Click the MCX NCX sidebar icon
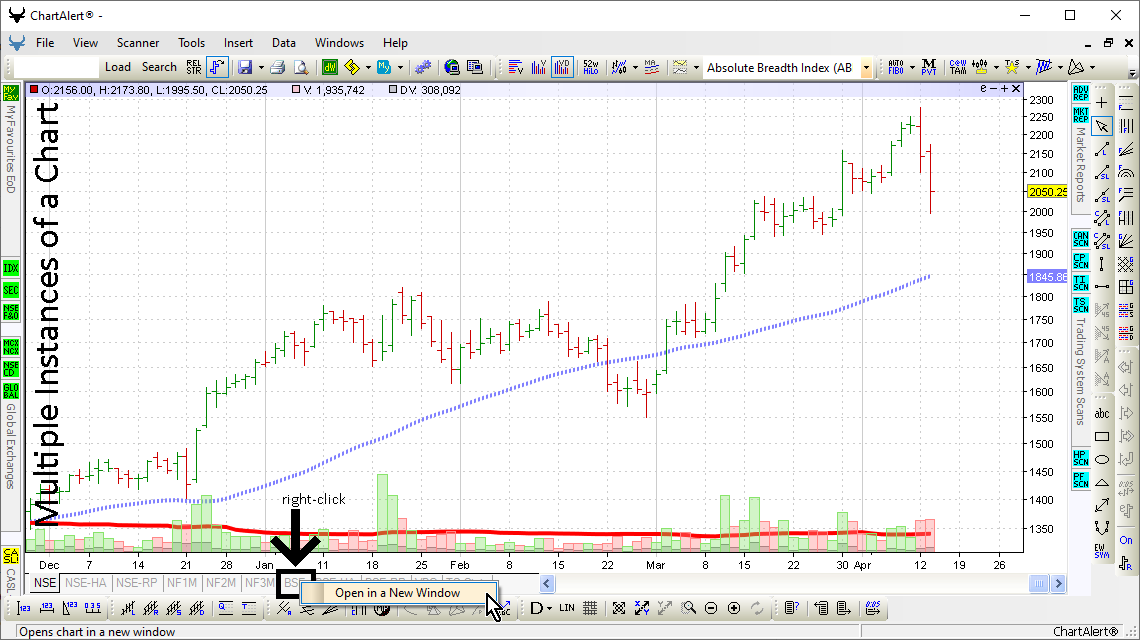 (x=10, y=346)
